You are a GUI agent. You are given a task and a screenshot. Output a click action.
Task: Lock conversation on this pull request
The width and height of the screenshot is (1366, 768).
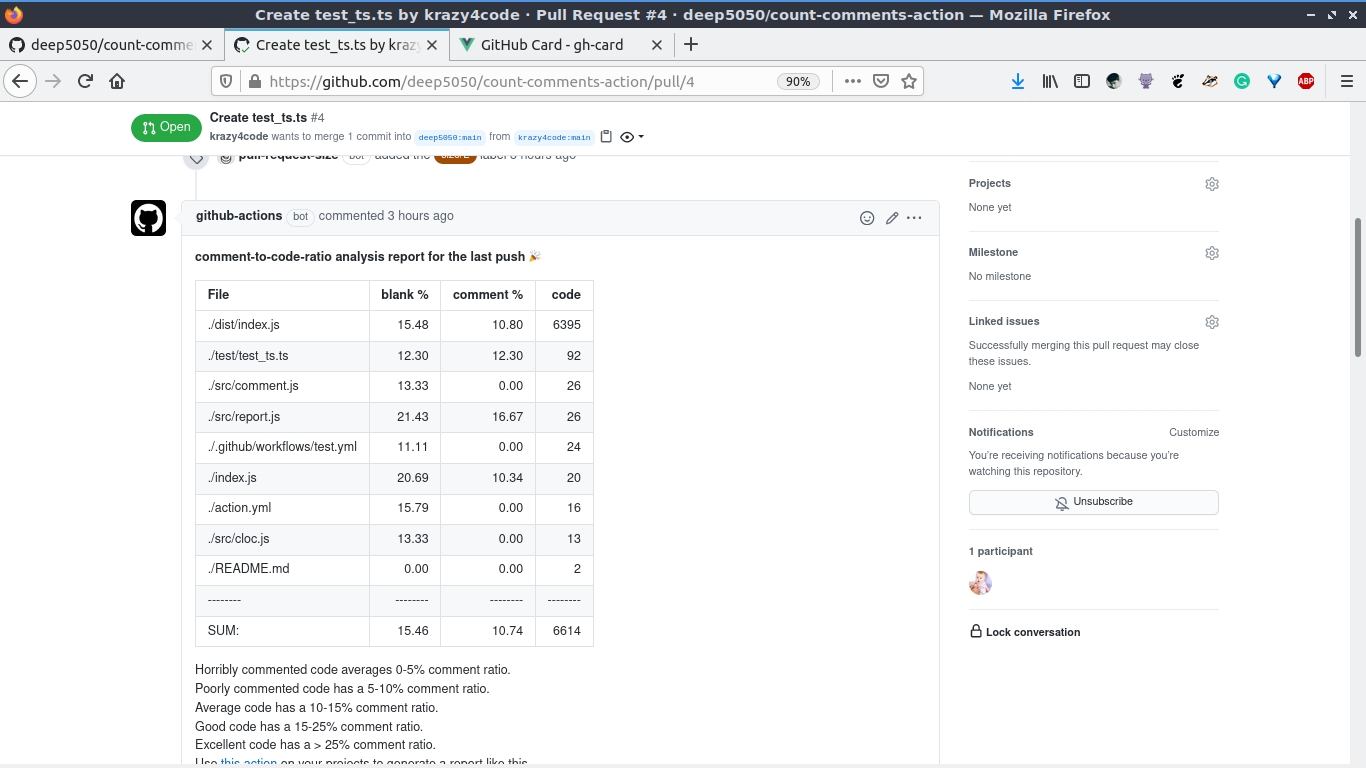(1025, 632)
